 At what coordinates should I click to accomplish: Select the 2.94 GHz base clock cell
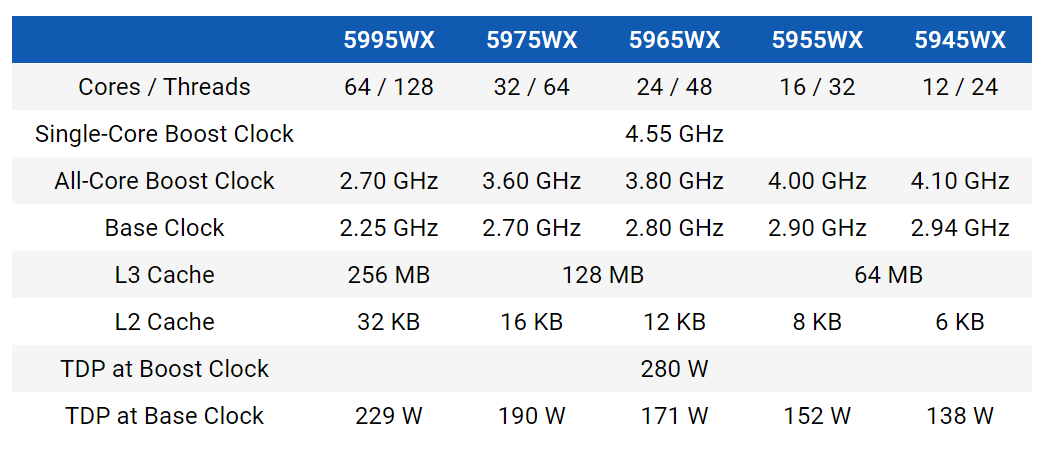pyautogui.click(x=960, y=228)
